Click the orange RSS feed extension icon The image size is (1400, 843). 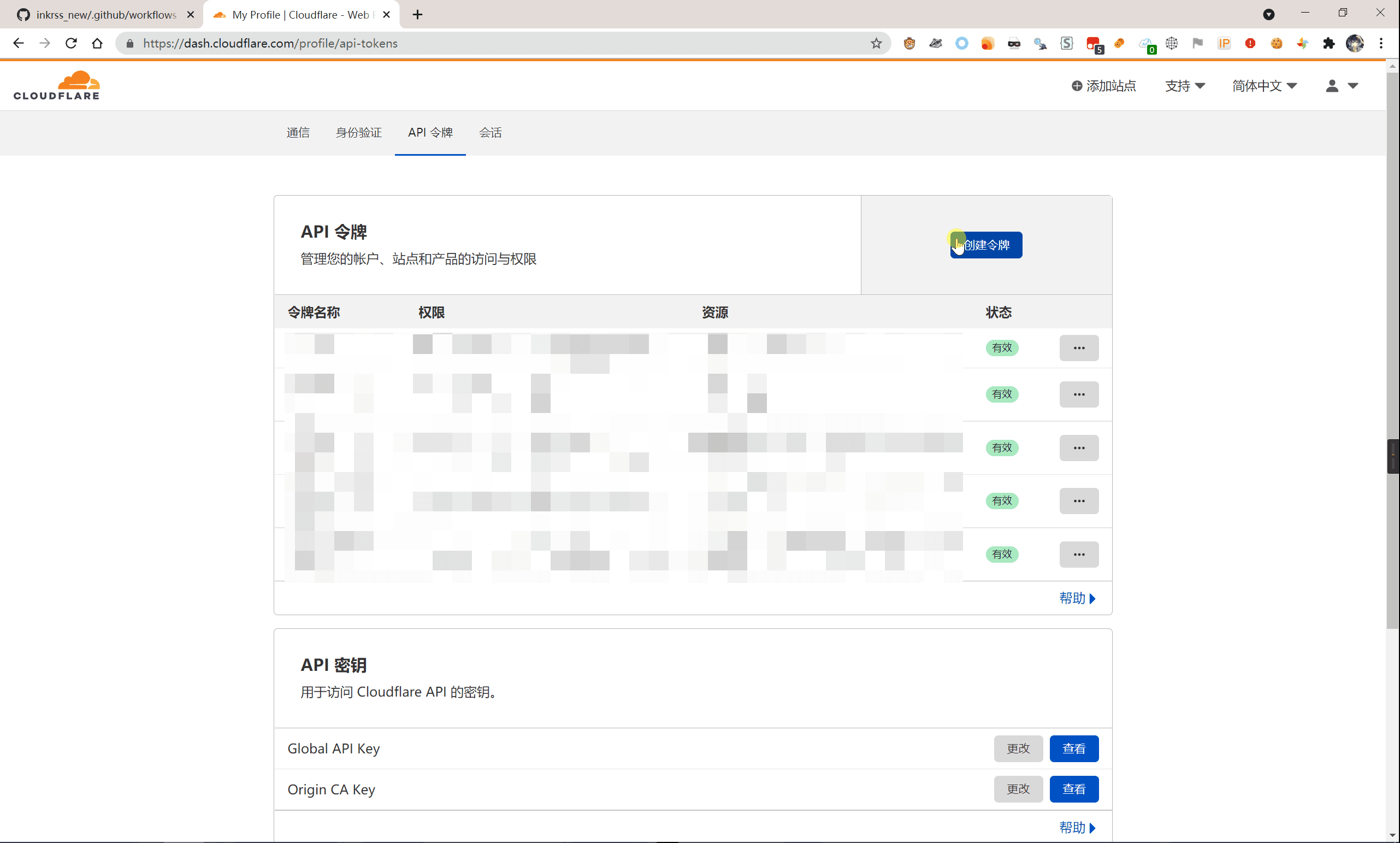click(x=988, y=43)
